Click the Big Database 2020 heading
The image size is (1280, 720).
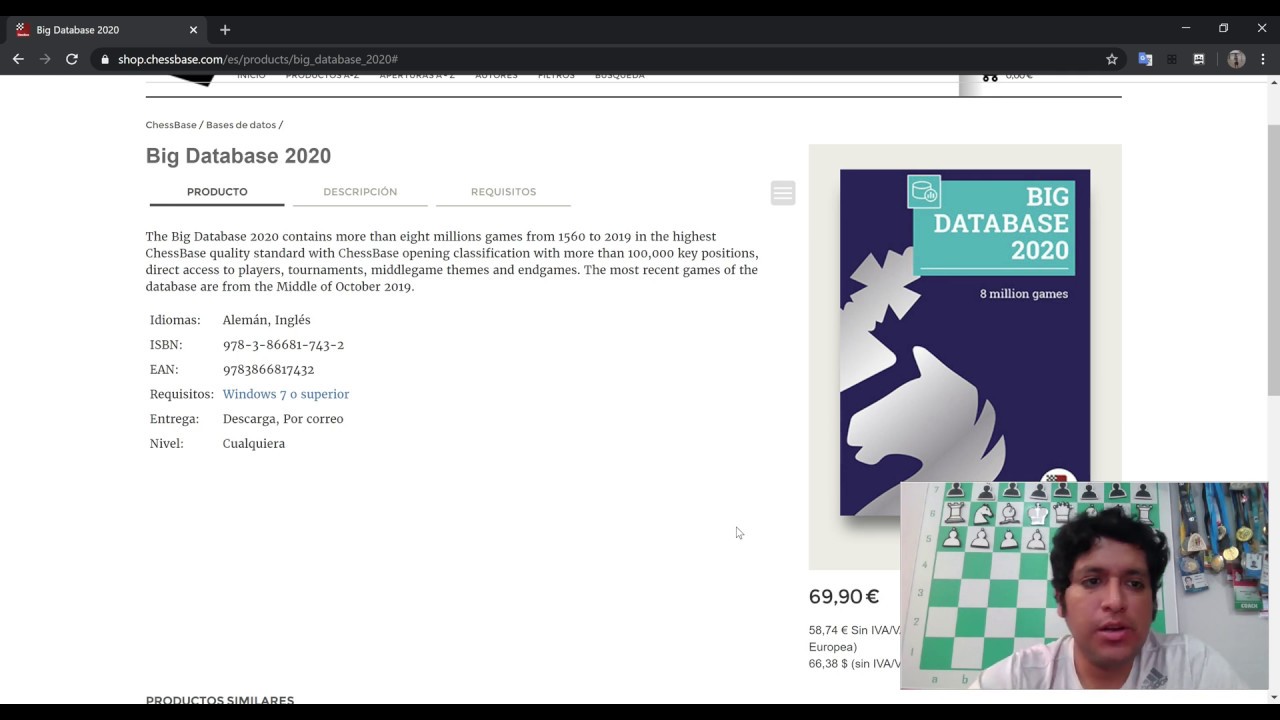pos(238,156)
